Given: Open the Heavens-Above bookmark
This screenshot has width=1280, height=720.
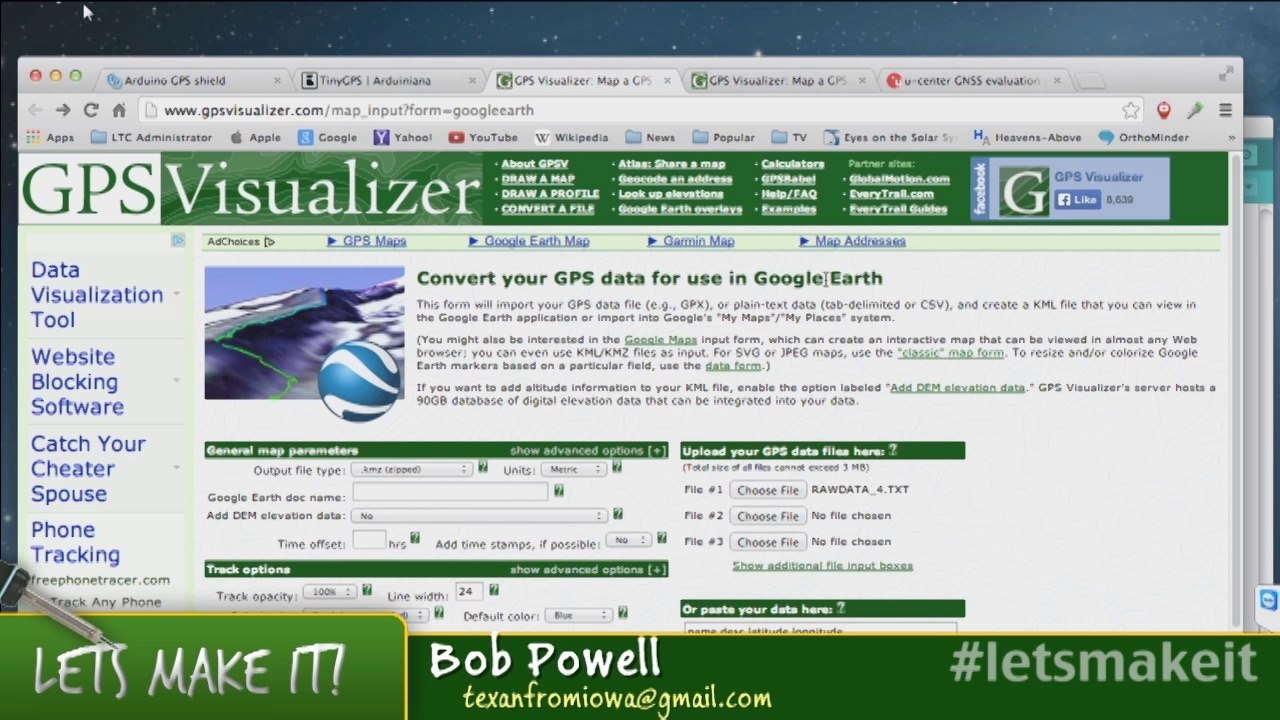Looking at the screenshot, I should click(1027, 137).
